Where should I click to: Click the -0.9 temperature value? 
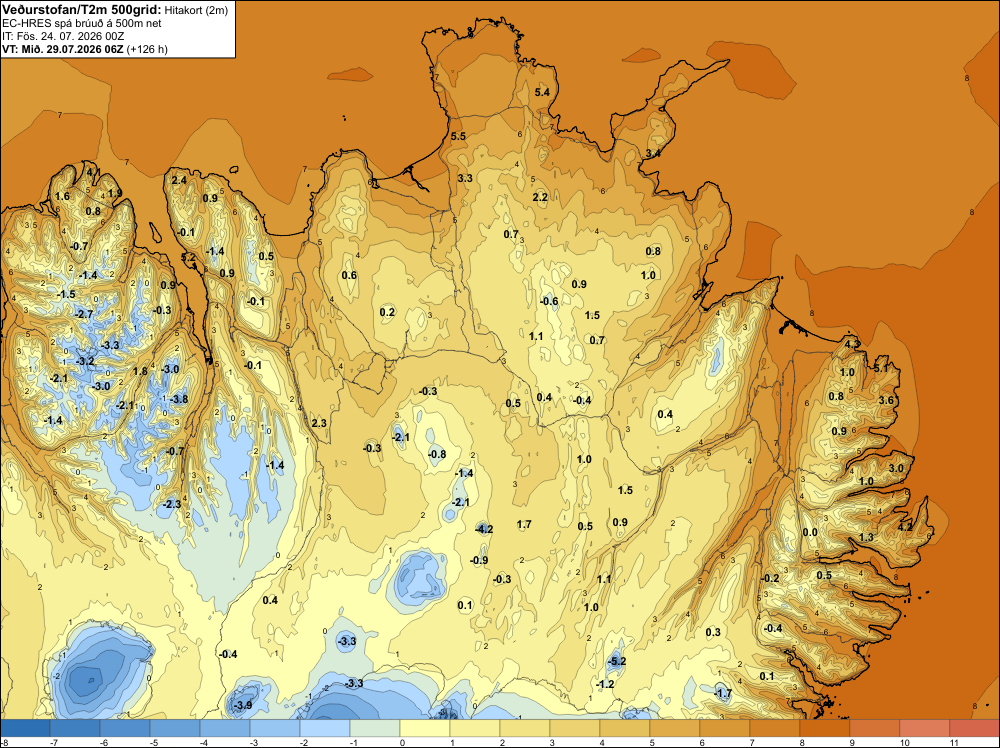(479, 561)
